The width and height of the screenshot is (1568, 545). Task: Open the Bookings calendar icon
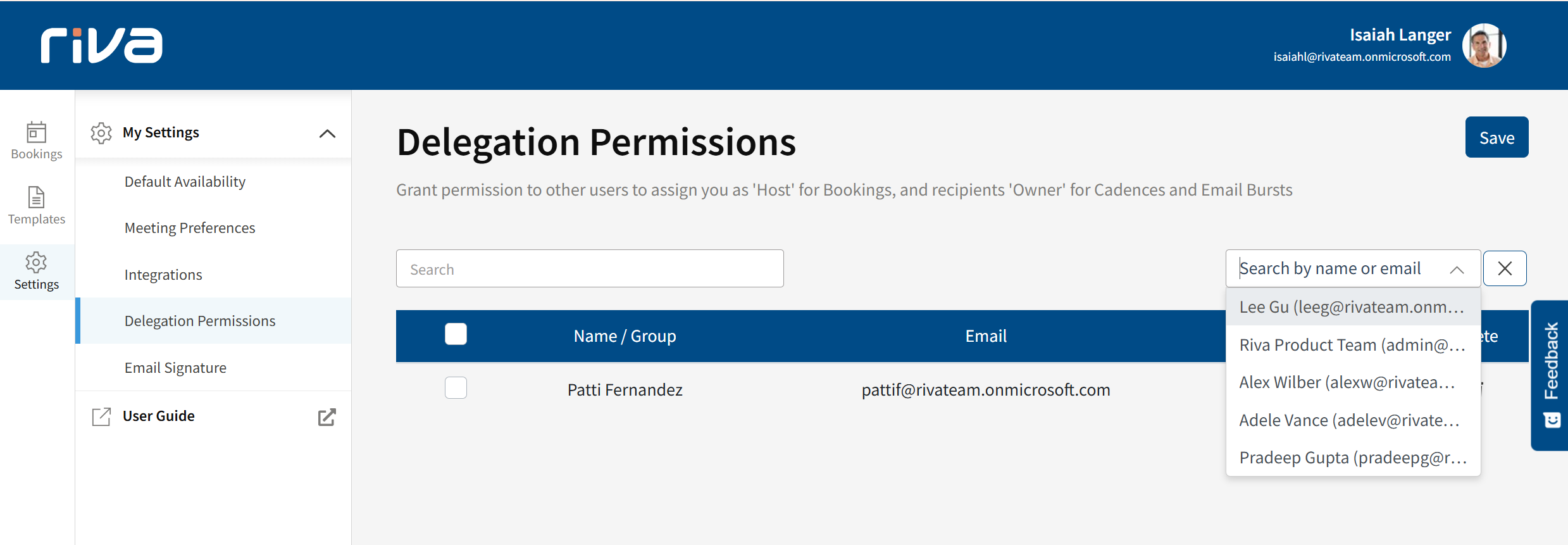(x=36, y=133)
